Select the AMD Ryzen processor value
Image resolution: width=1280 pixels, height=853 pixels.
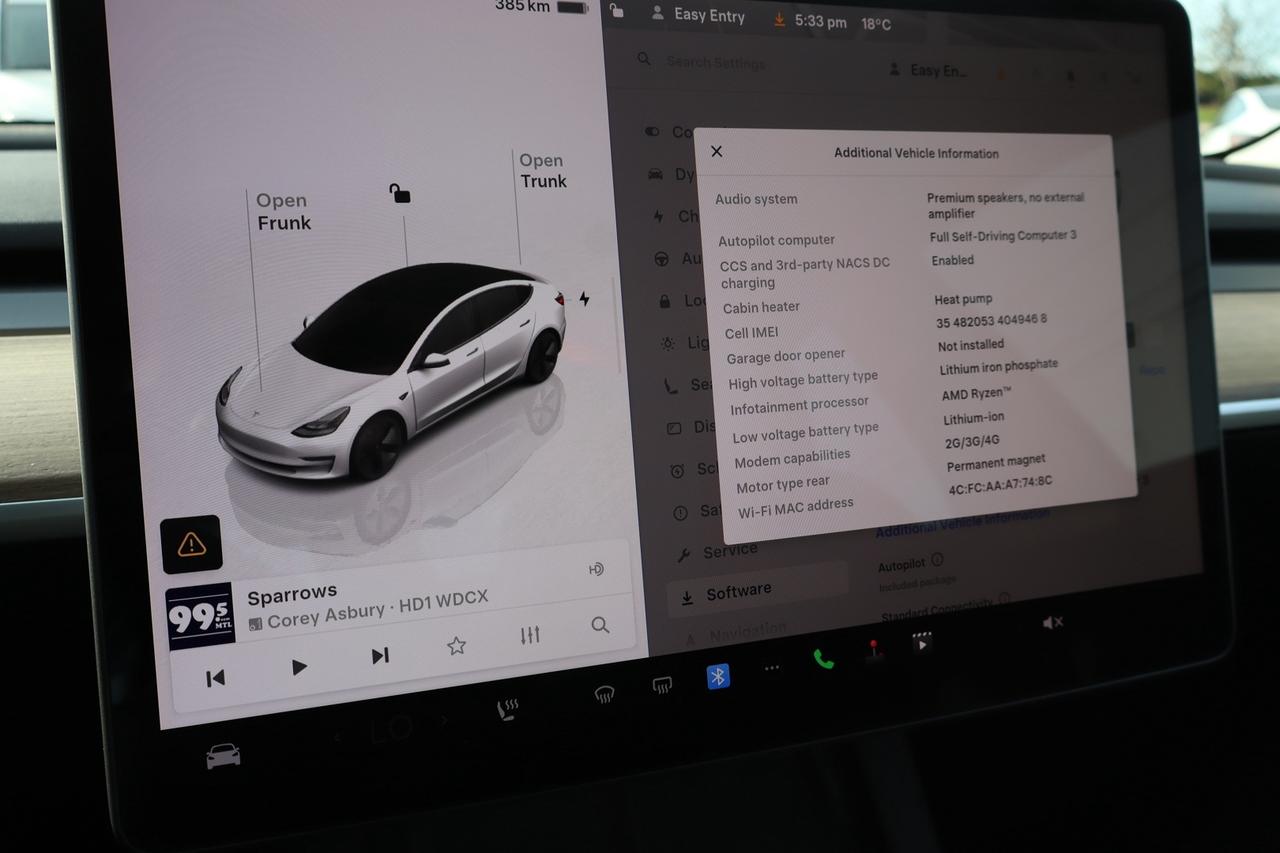[976, 394]
